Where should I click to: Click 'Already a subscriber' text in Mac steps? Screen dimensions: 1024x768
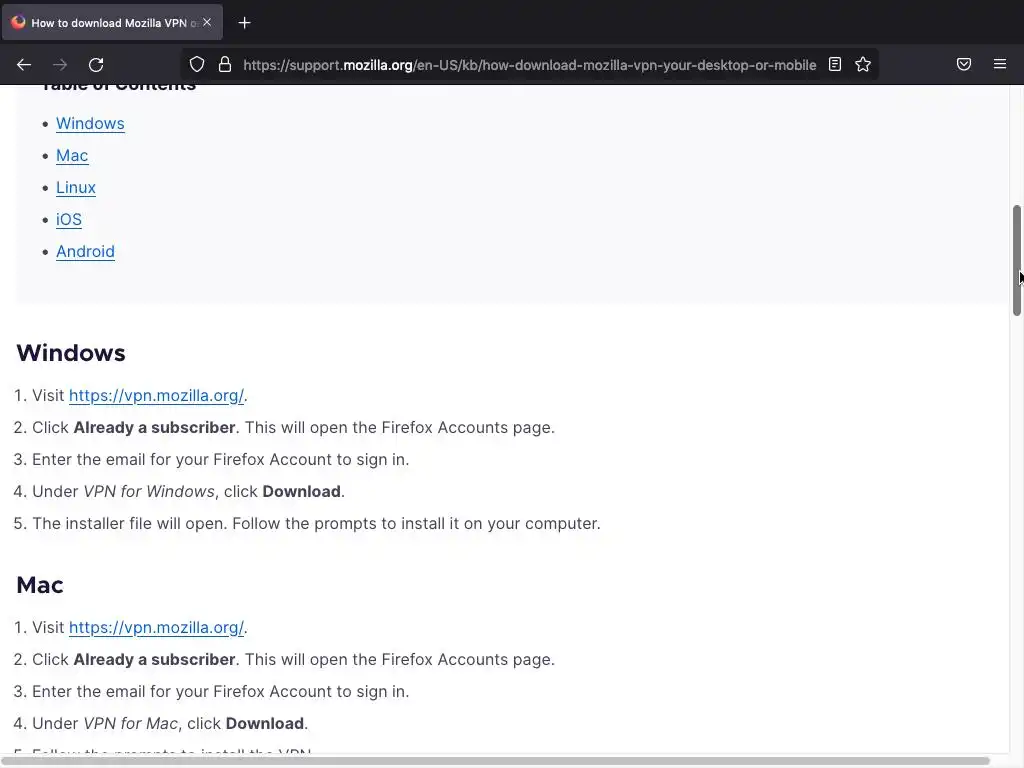pos(154,660)
